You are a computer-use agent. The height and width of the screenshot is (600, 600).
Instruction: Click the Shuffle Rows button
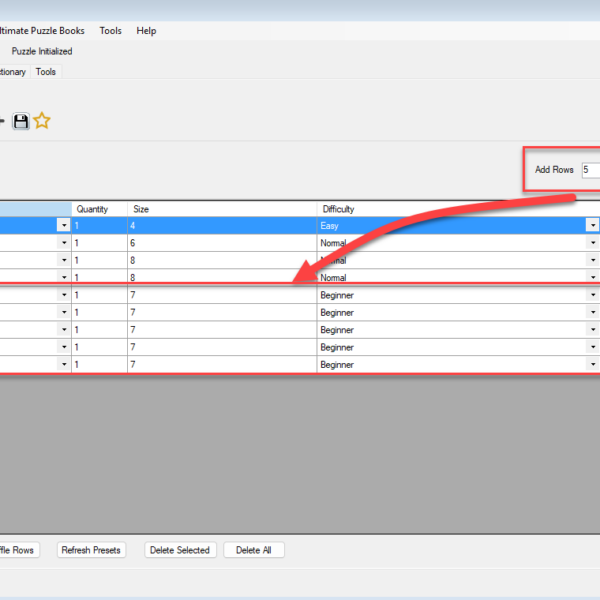click(x=18, y=550)
